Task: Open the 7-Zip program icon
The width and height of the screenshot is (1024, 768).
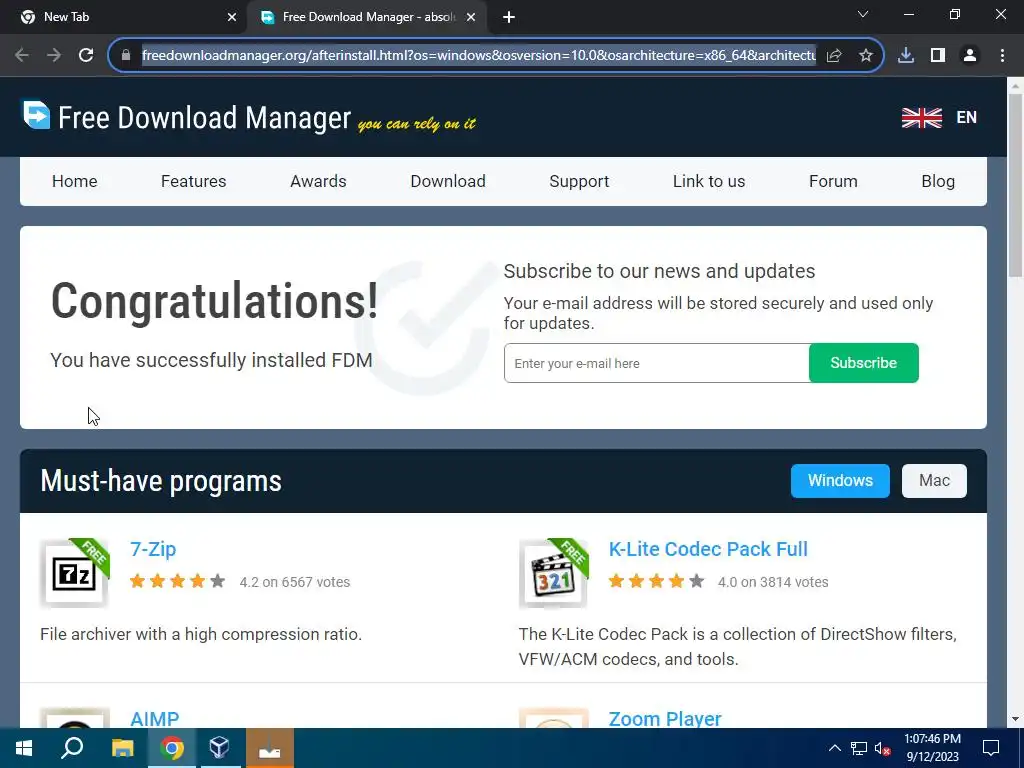Action: tap(74, 573)
